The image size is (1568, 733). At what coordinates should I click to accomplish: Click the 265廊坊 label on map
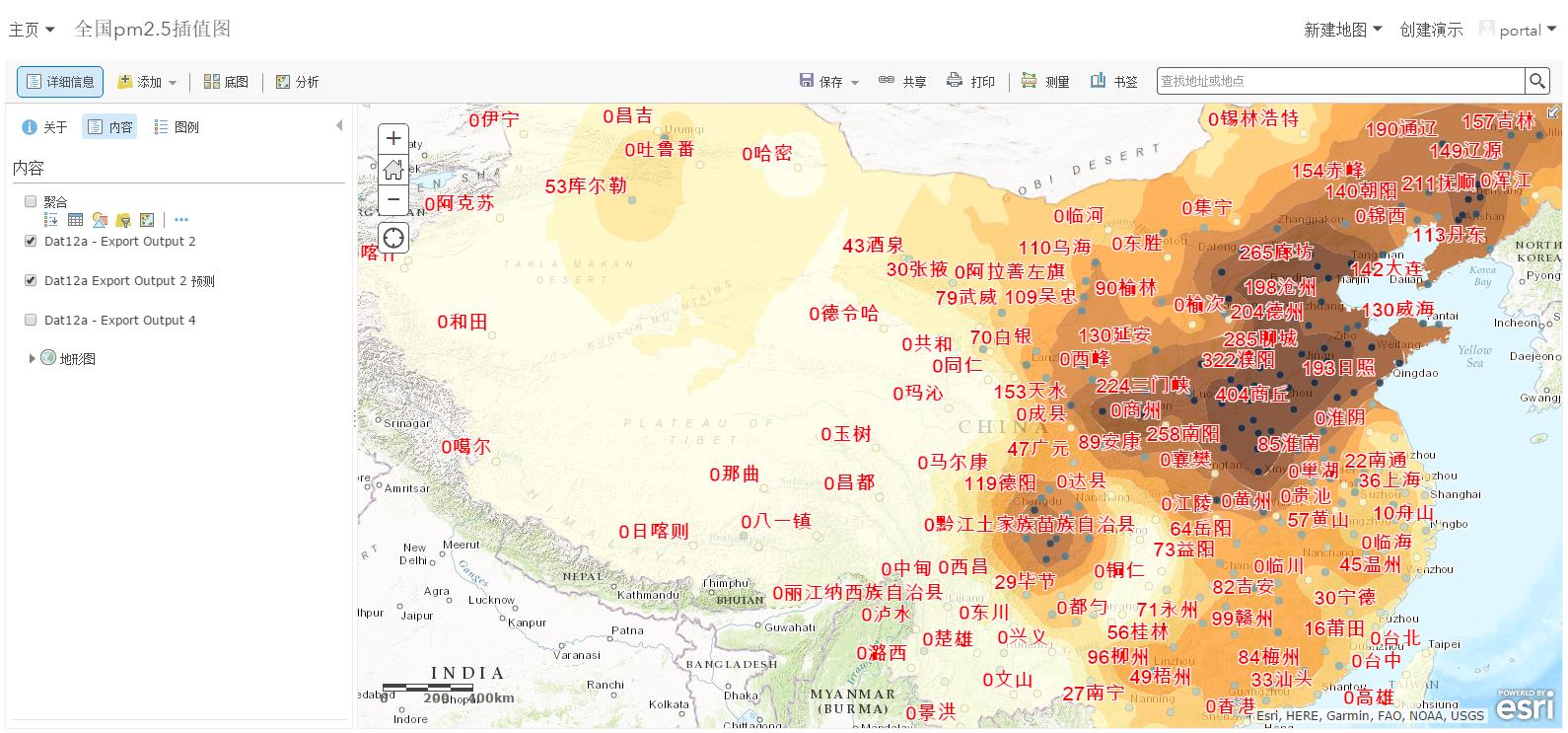(1276, 252)
